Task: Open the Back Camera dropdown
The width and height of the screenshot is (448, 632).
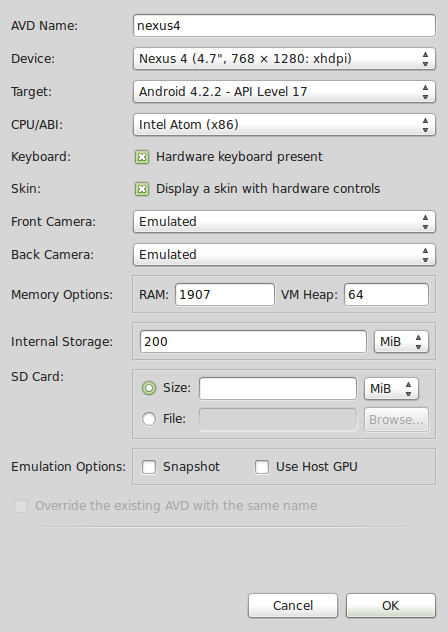Action: click(284, 255)
